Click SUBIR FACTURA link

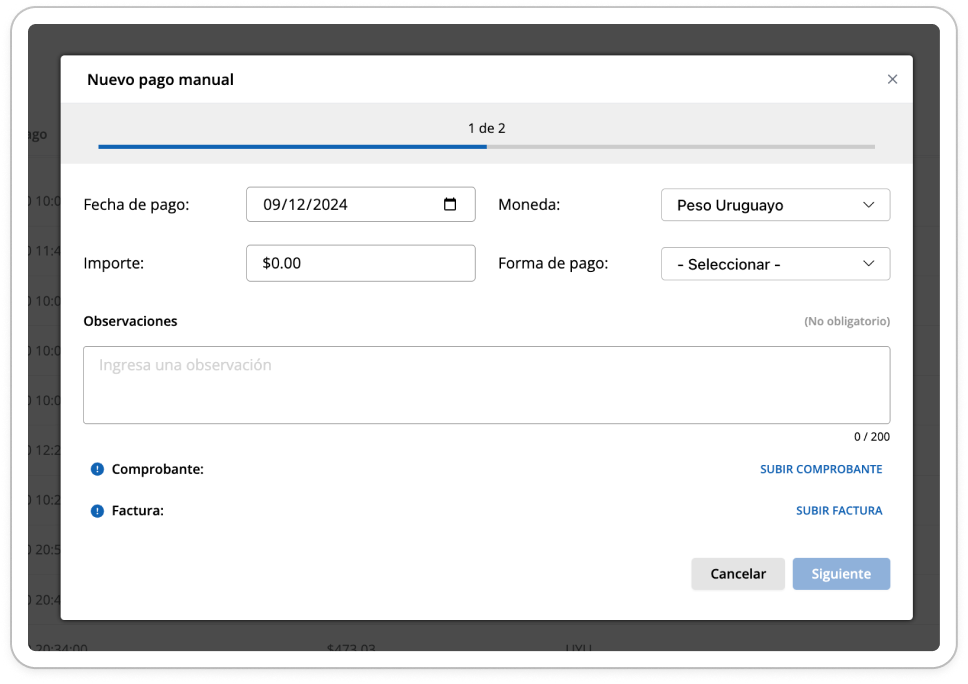click(839, 511)
